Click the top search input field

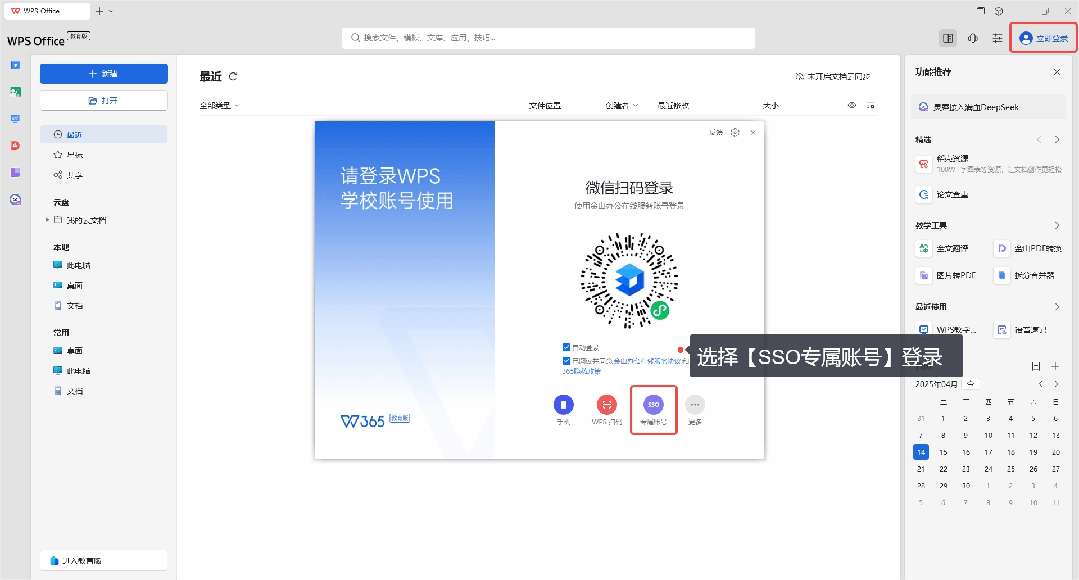pos(548,38)
